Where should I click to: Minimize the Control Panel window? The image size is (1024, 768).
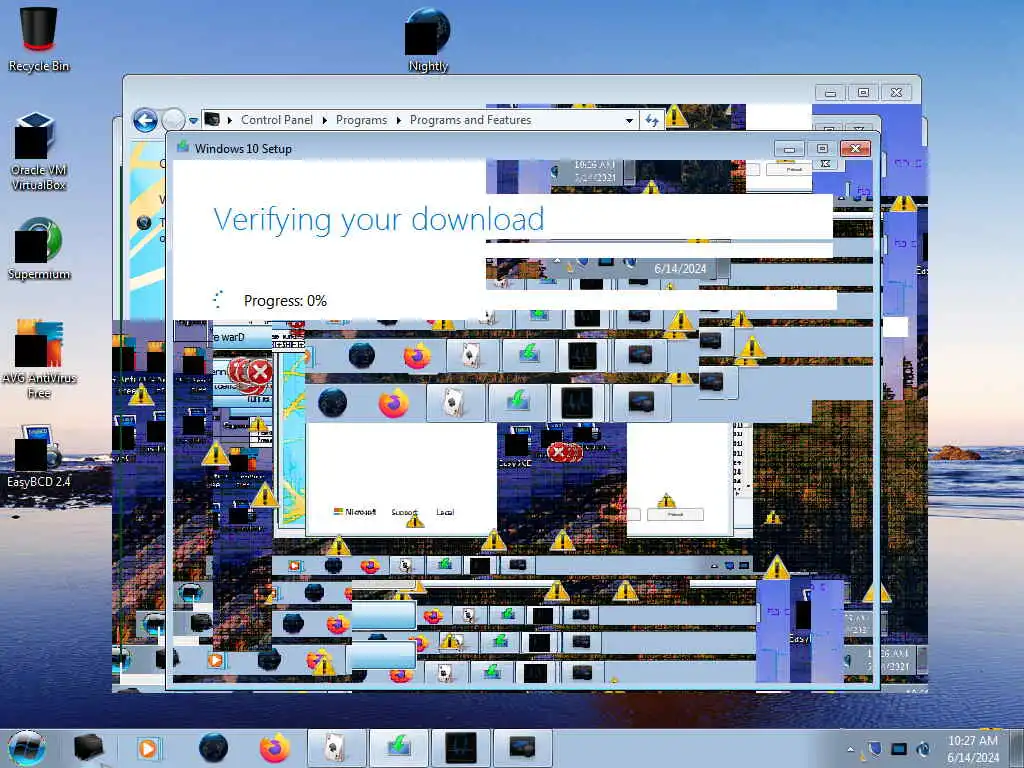coord(830,93)
